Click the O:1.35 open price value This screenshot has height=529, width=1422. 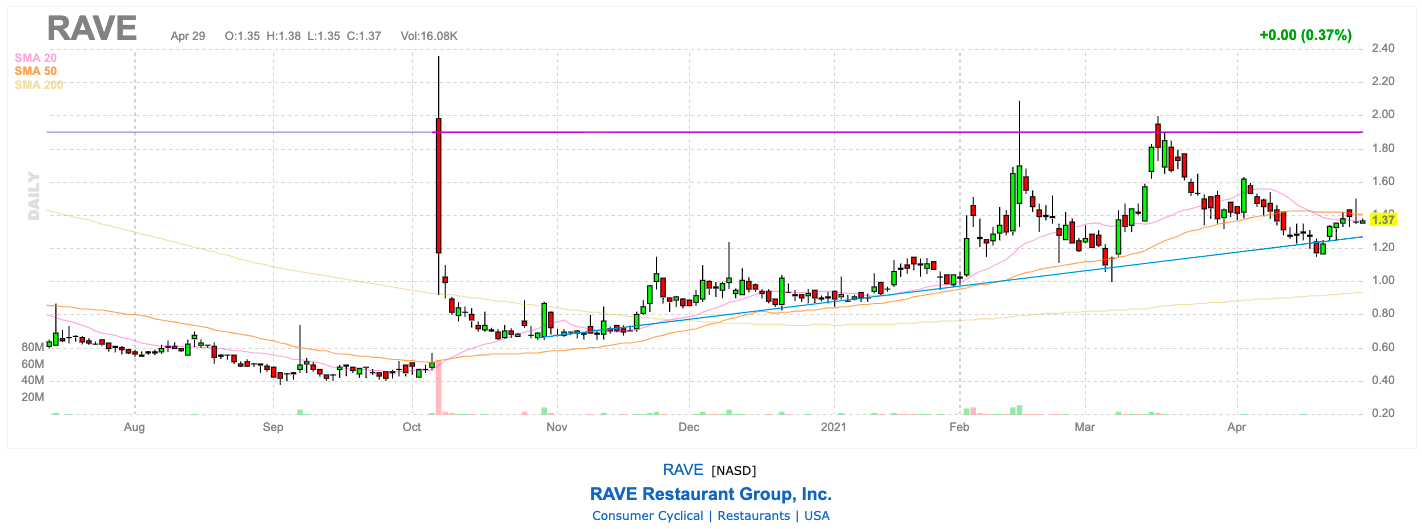point(242,36)
